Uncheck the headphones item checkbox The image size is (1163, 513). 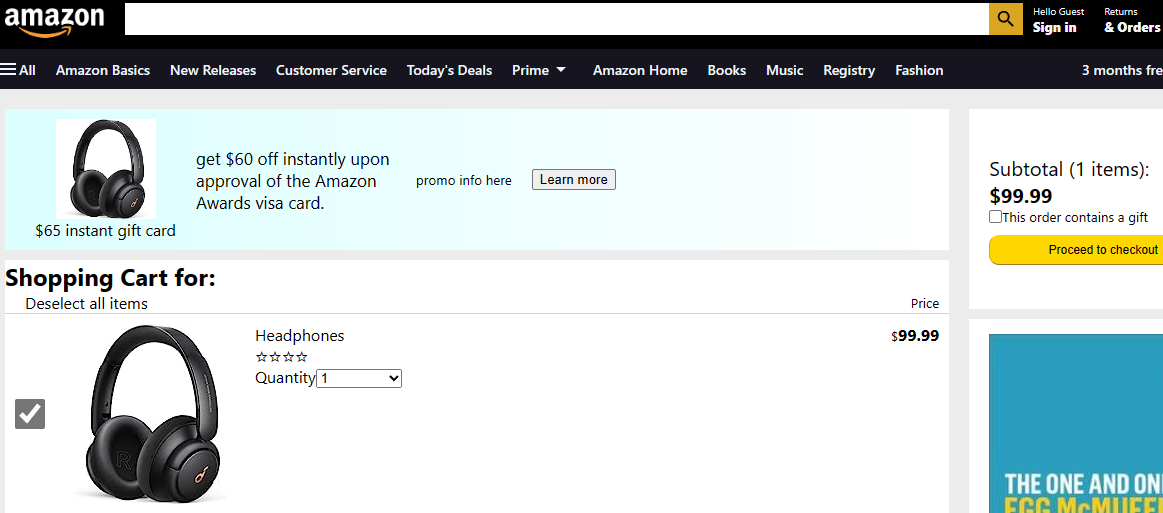pos(30,414)
